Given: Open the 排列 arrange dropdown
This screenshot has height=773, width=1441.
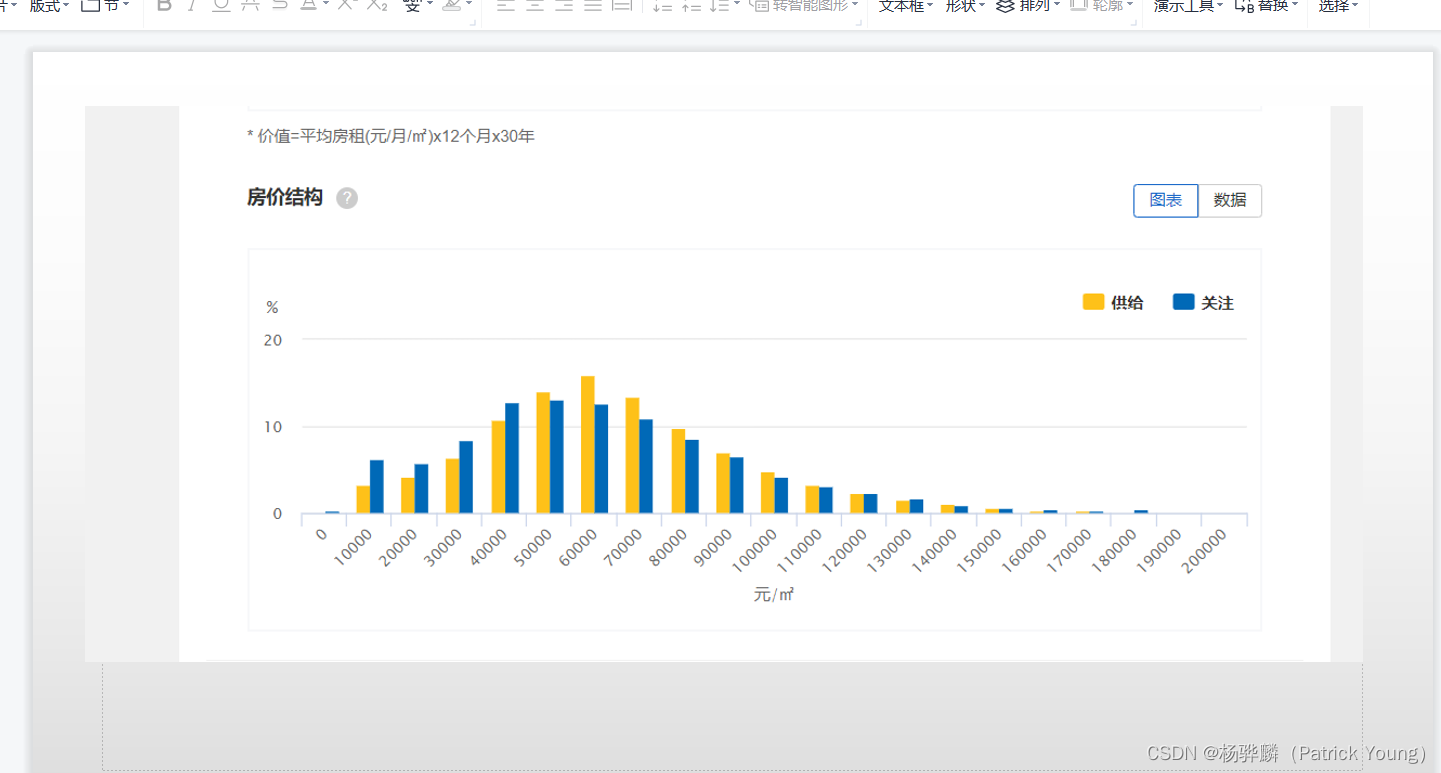Looking at the screenshot, I should click(x=1028, y=5).
